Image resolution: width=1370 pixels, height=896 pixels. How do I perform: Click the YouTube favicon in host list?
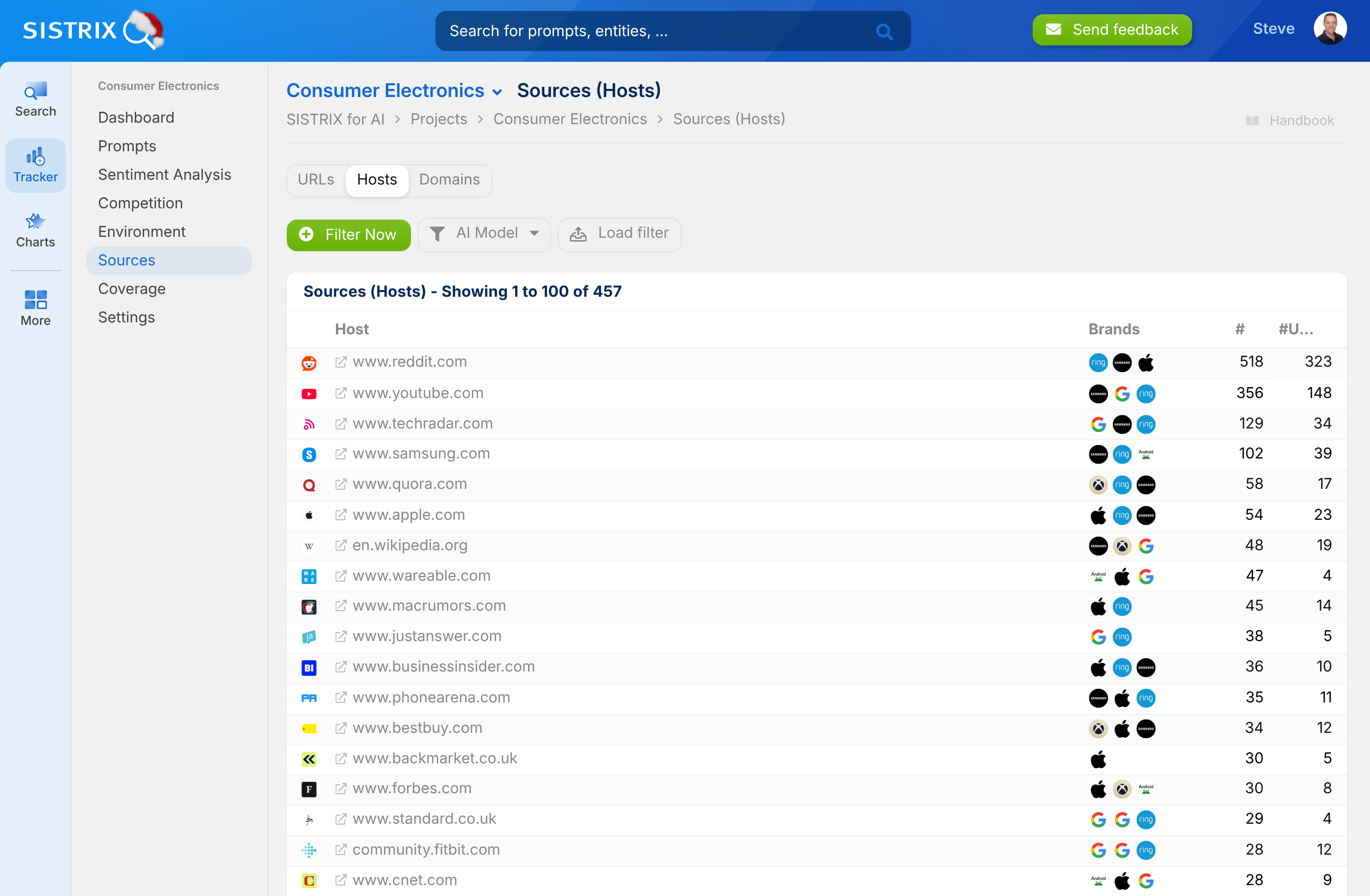(x=309, y=394)
